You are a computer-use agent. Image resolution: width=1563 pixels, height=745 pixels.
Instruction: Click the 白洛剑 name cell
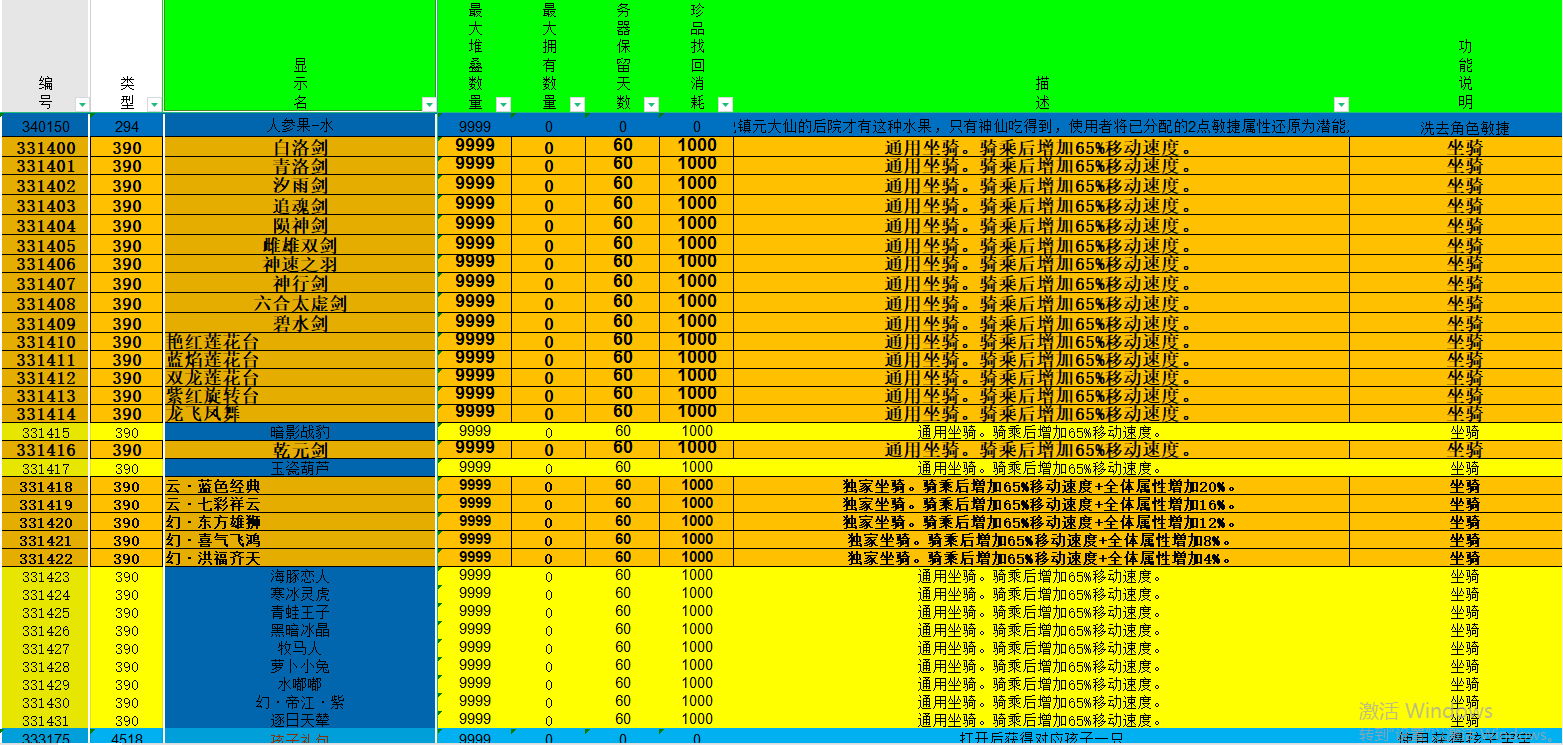pos(300,148)
